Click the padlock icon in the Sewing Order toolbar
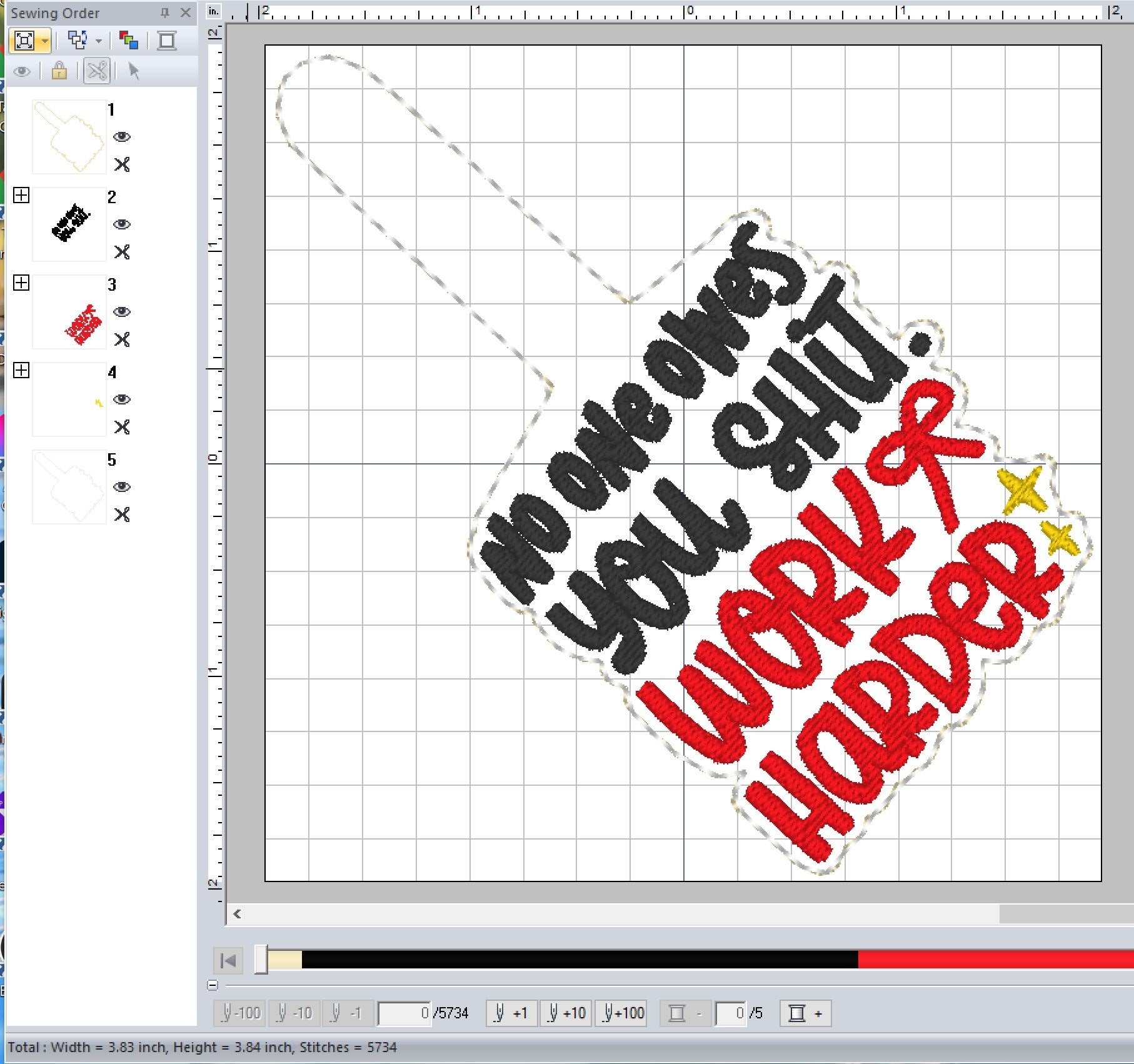The height and width of the screenshot is (1064, 1134). (59, 71)
